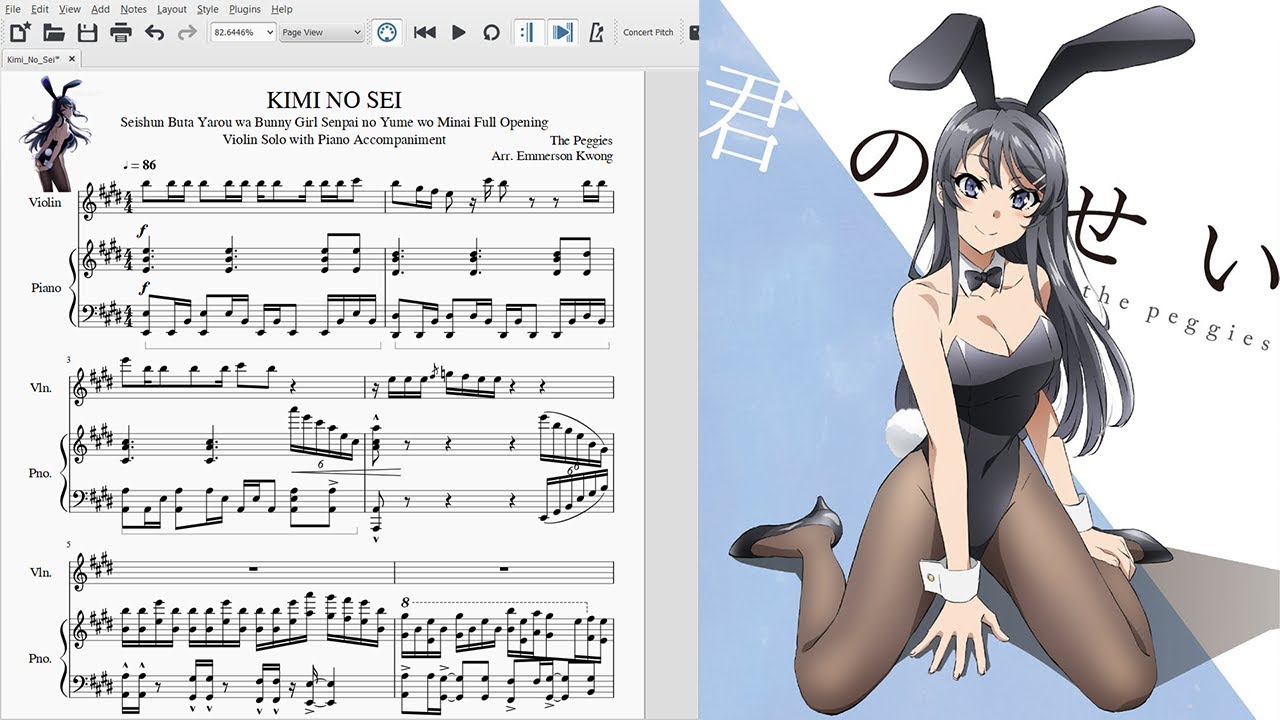Redo the last undone action

point(187,32)
